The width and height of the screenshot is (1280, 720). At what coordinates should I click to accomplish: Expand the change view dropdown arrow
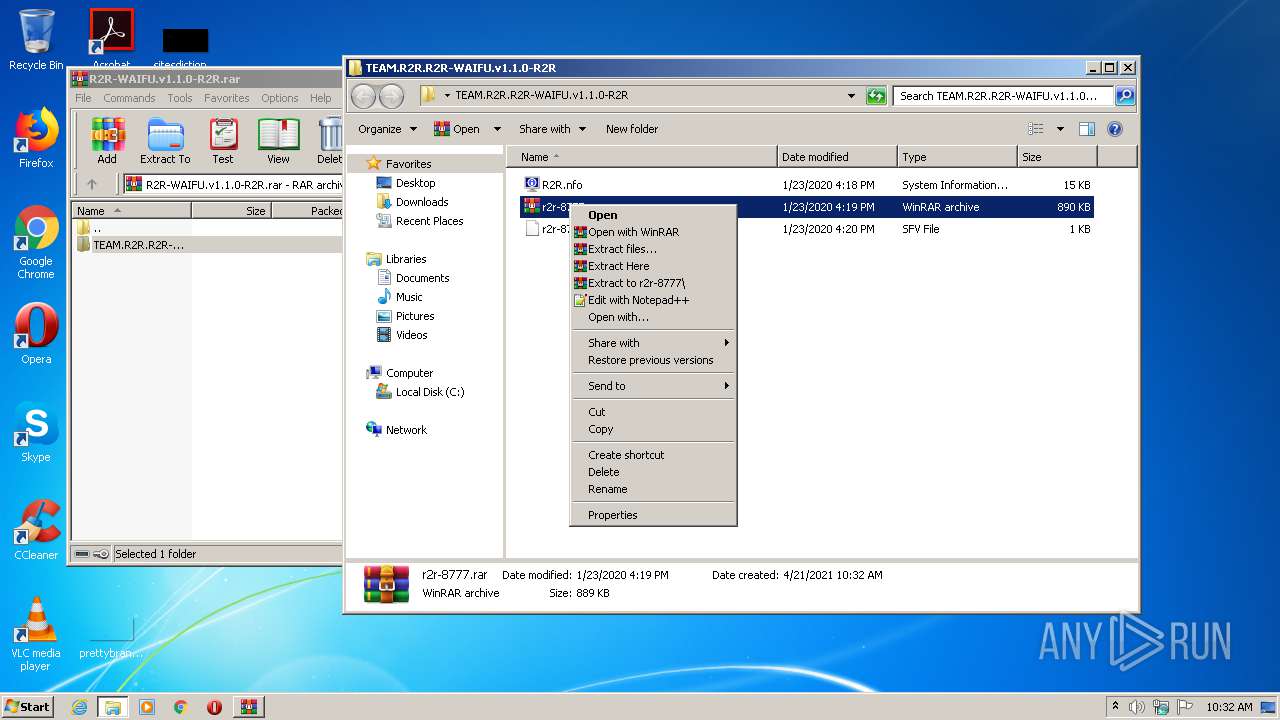click(x=1060, y=129)
